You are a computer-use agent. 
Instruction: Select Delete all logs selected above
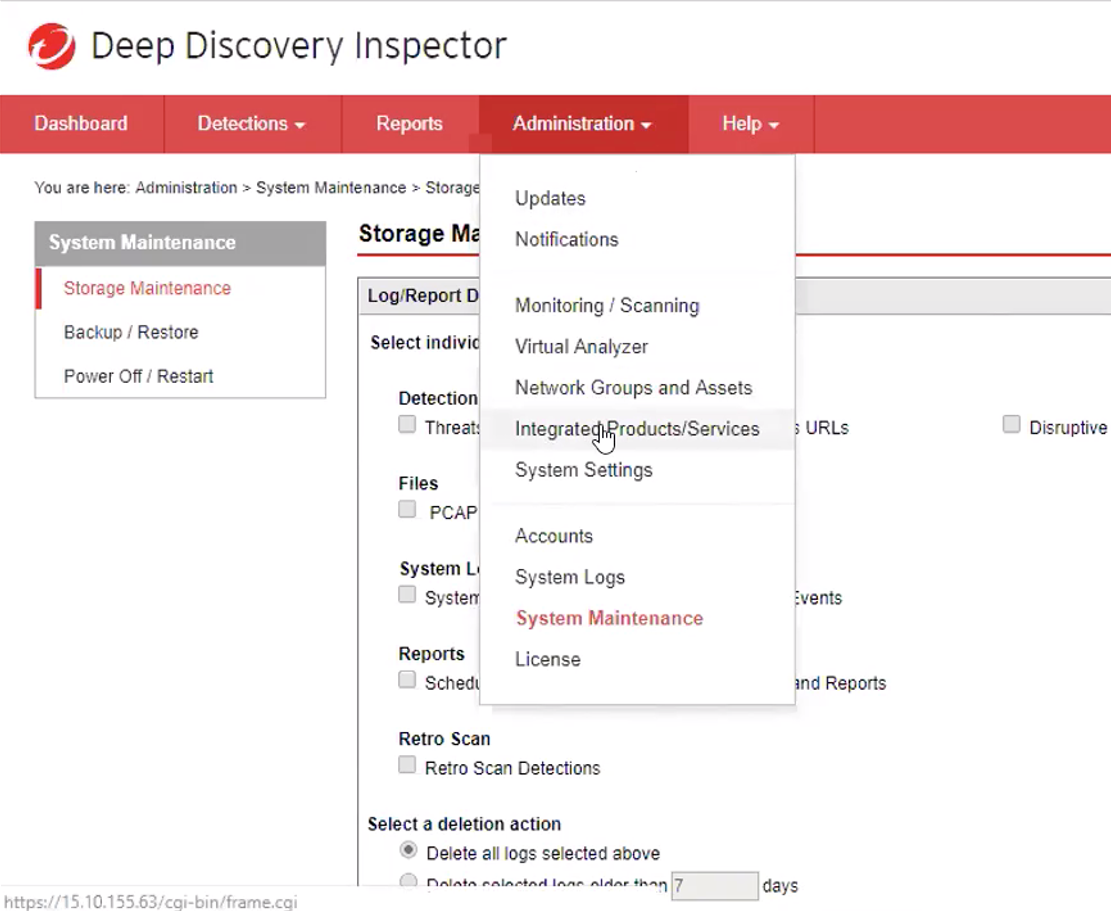(408, 849)
